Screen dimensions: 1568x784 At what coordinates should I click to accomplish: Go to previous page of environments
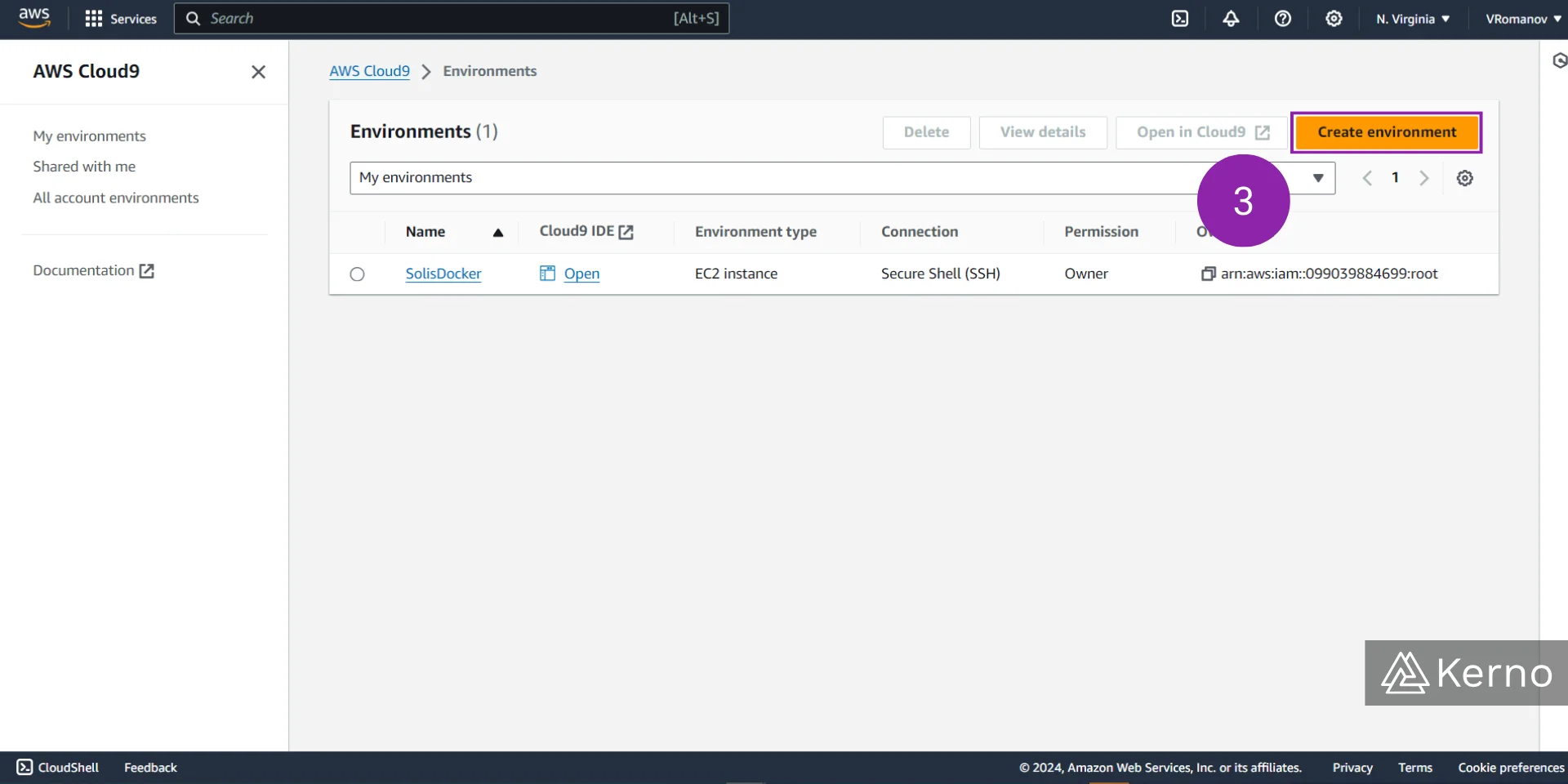click(1367, 178)
